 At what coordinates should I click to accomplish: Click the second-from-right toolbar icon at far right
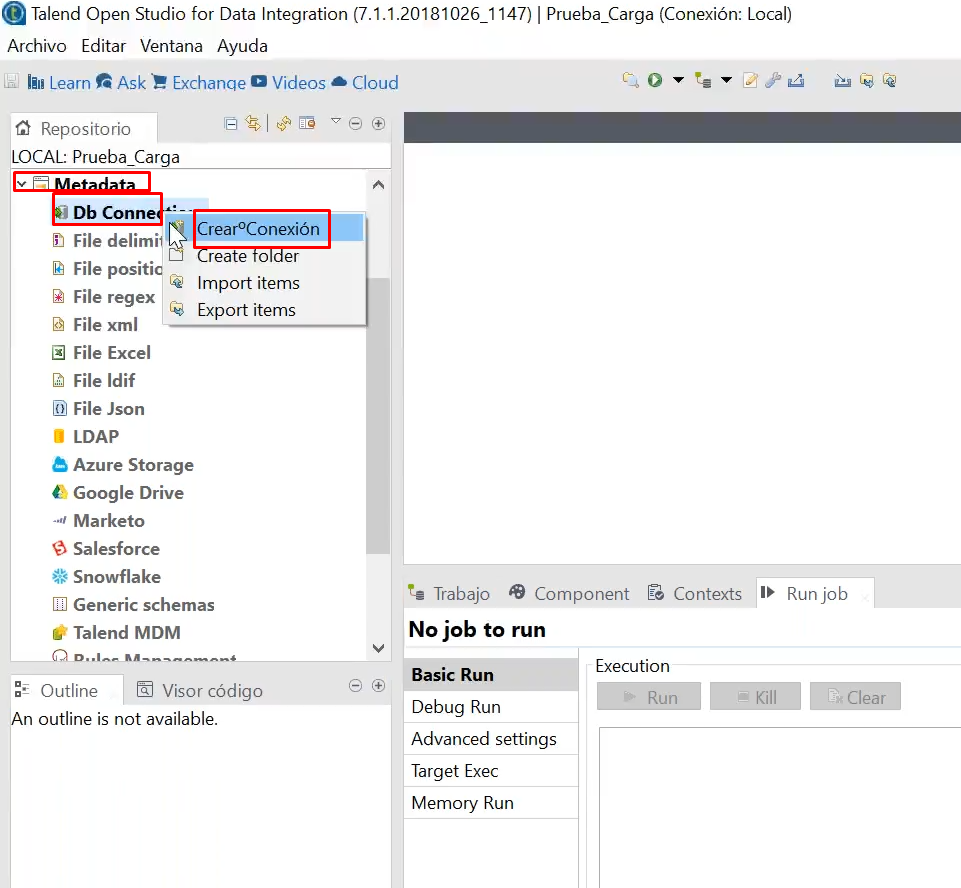pyautogui.click(x=867, y=80)
